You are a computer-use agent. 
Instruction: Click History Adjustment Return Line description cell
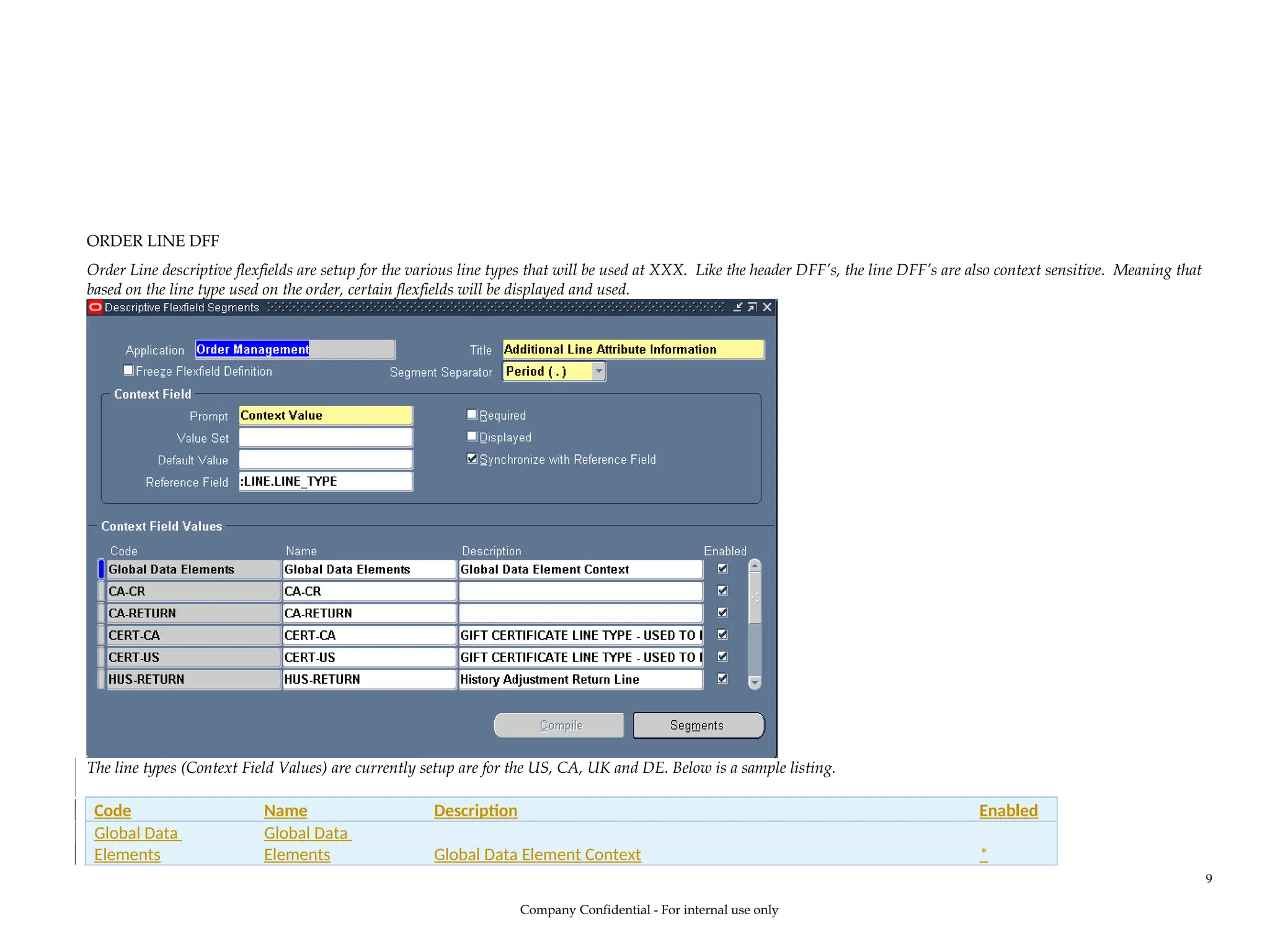[581, 679]
